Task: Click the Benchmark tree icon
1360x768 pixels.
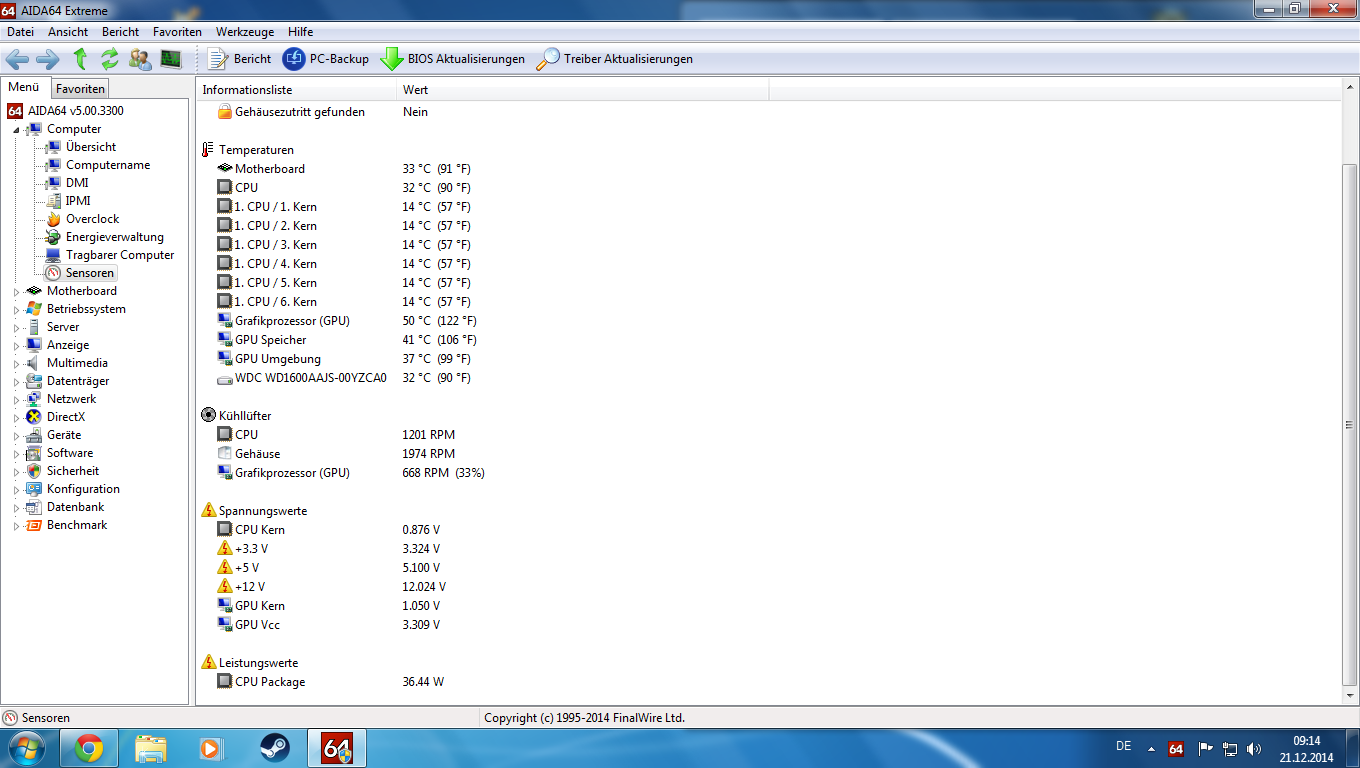Action: pos(34,525)
